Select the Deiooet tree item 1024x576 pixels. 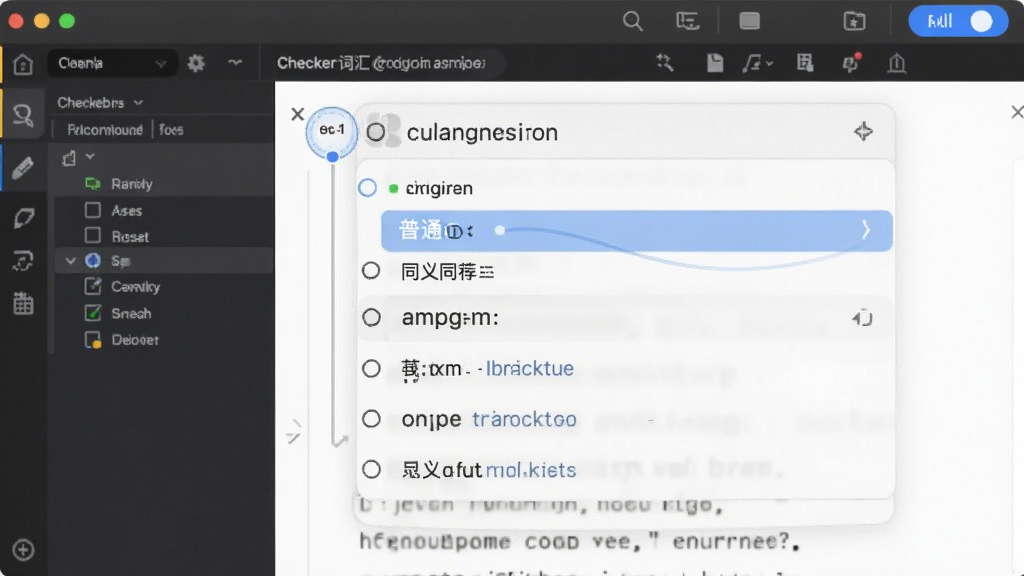tap(135, 340)
